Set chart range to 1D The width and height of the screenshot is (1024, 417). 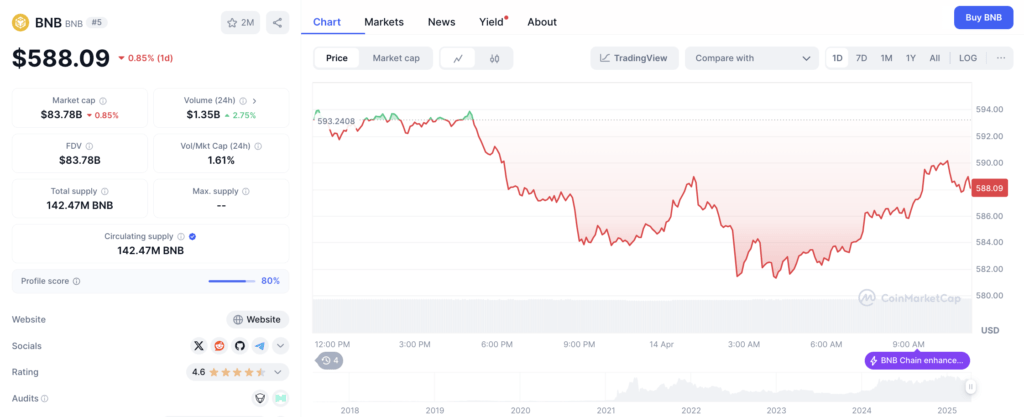click(837, 58)
